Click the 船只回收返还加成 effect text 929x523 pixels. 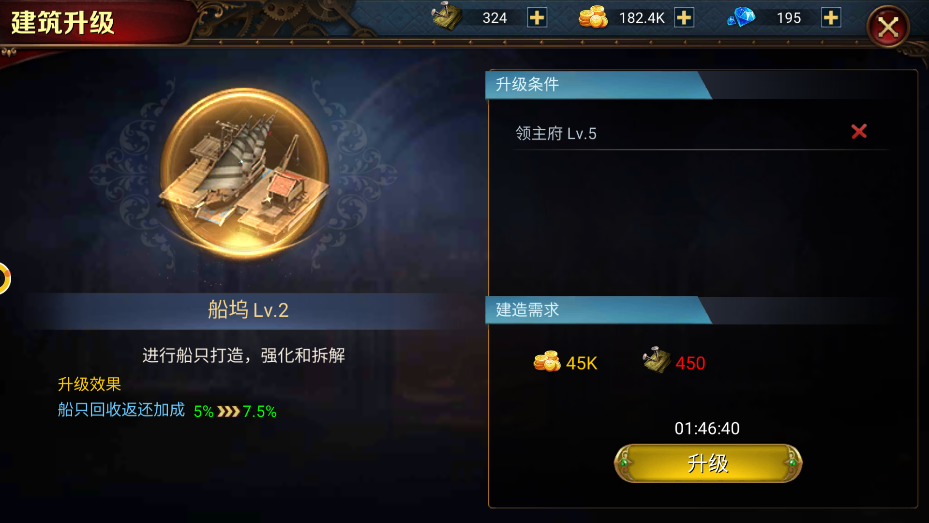[121, 410]
